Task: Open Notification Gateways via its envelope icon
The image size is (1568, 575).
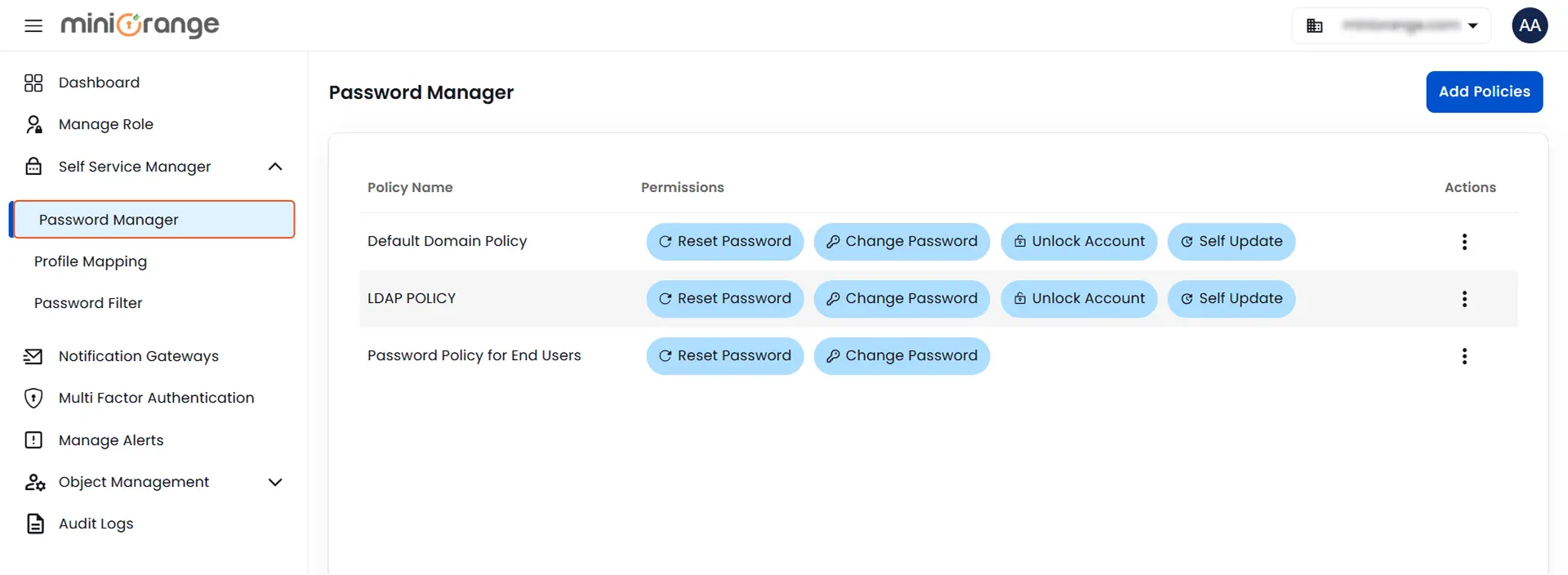Action: click(33, 356)
